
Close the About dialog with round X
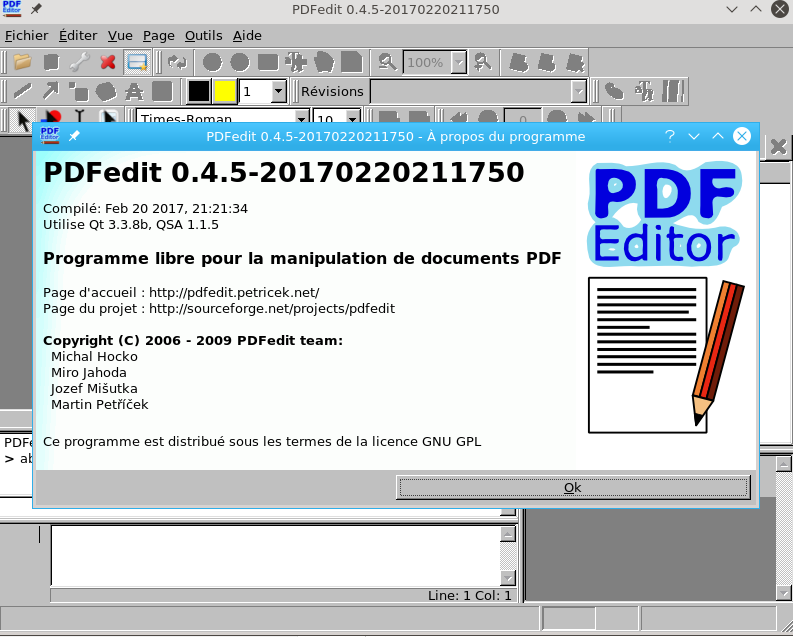742,136
